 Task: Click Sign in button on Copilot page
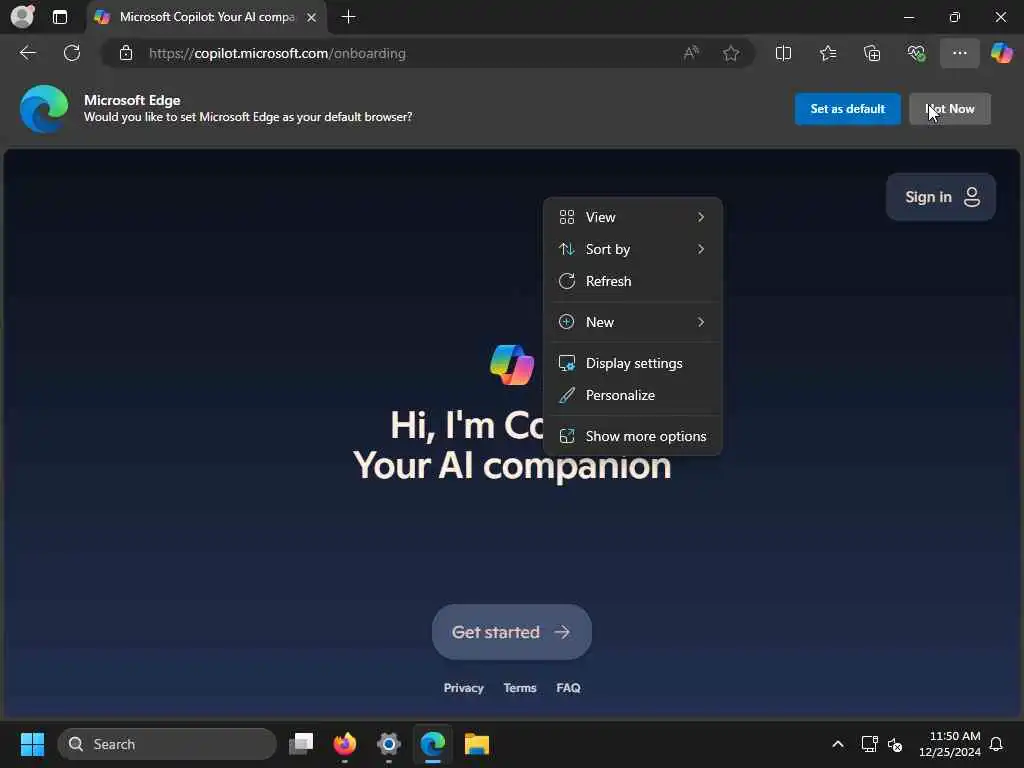[x=940, y=197]
